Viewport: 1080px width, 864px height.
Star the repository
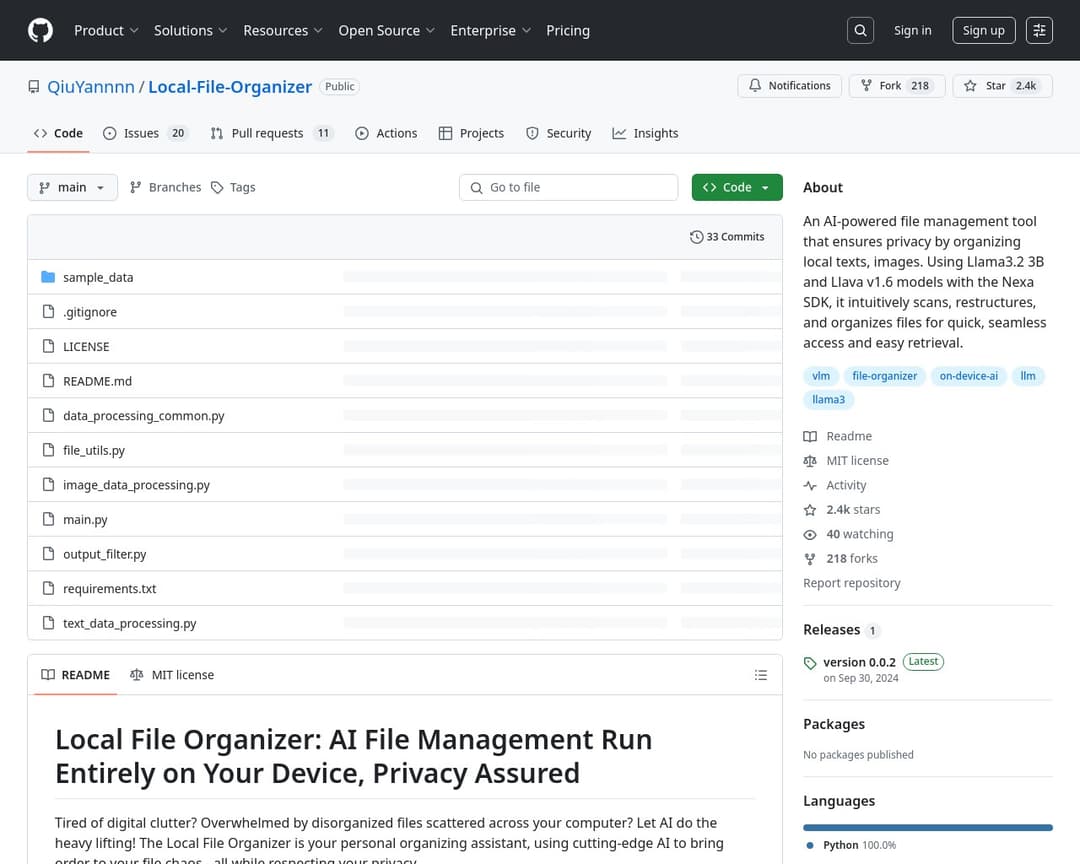1002,85
